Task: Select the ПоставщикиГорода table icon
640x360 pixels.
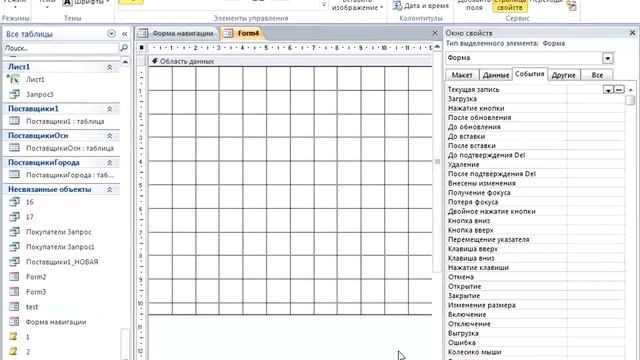Action: (14, 175)
